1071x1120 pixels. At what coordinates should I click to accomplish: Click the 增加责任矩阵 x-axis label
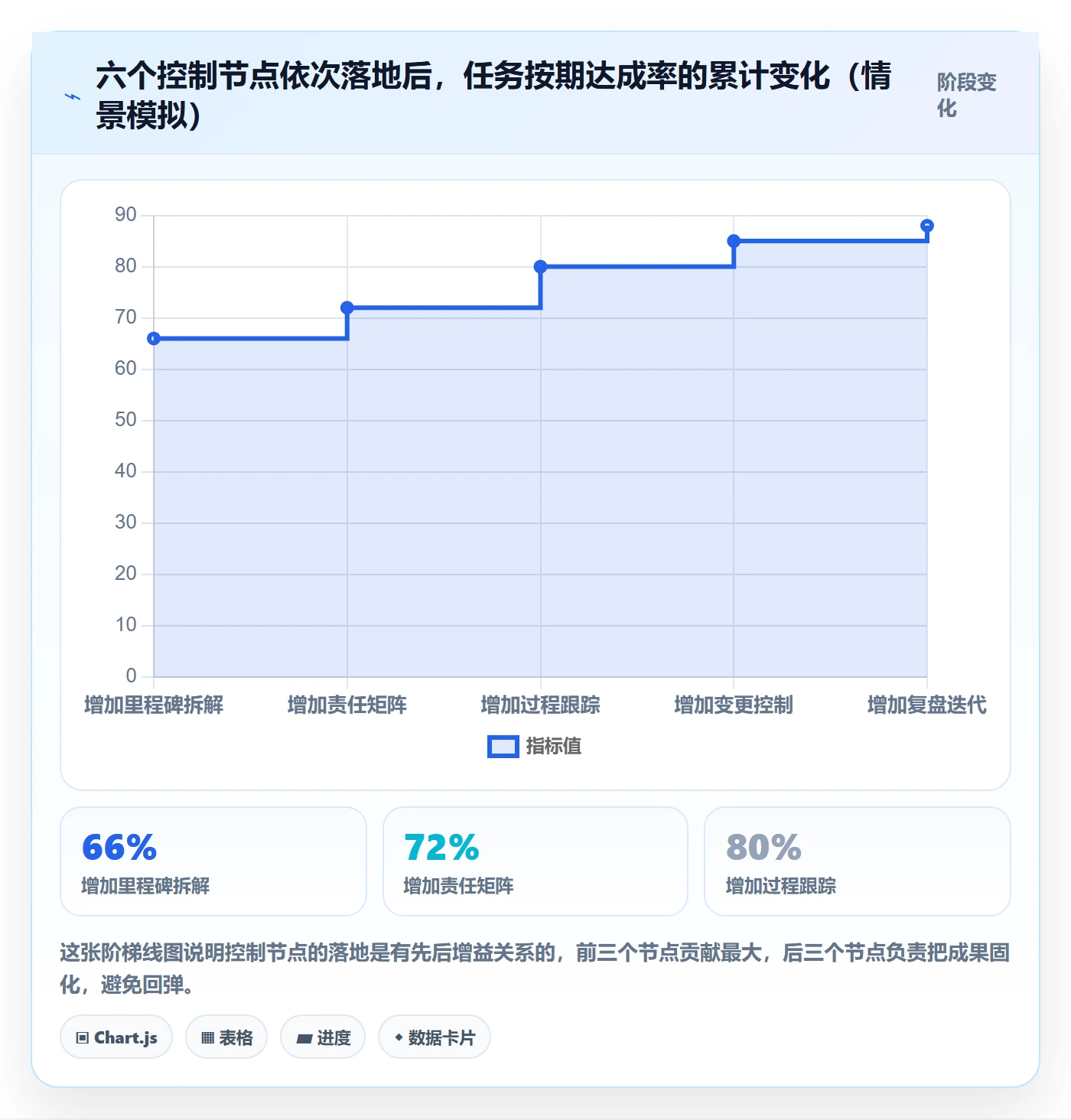point(347,705)
